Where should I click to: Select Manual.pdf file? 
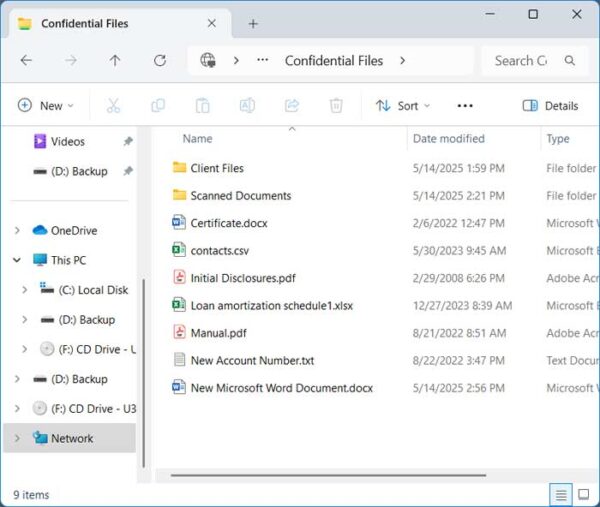pos(218,333)
